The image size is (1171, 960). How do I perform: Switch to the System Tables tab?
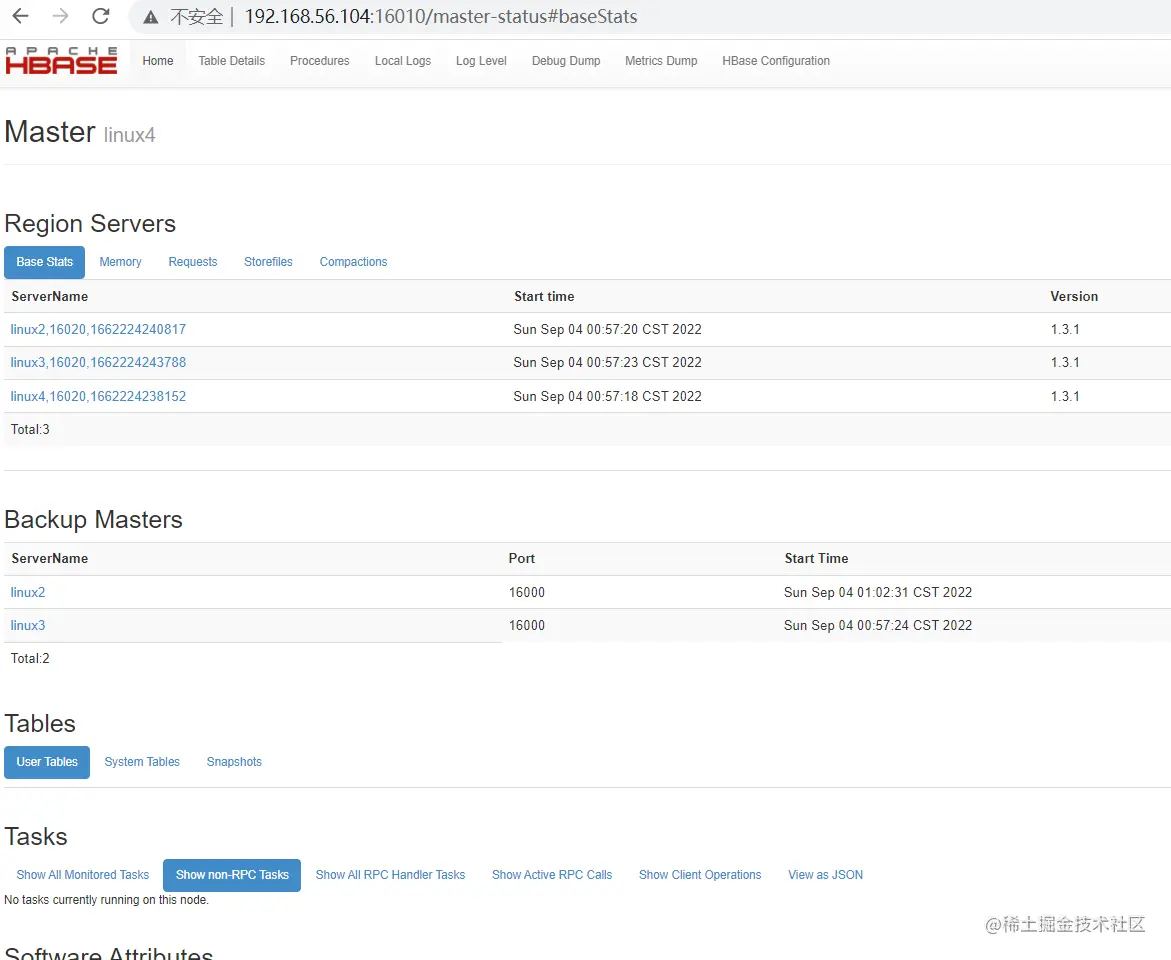coord(142,762)
